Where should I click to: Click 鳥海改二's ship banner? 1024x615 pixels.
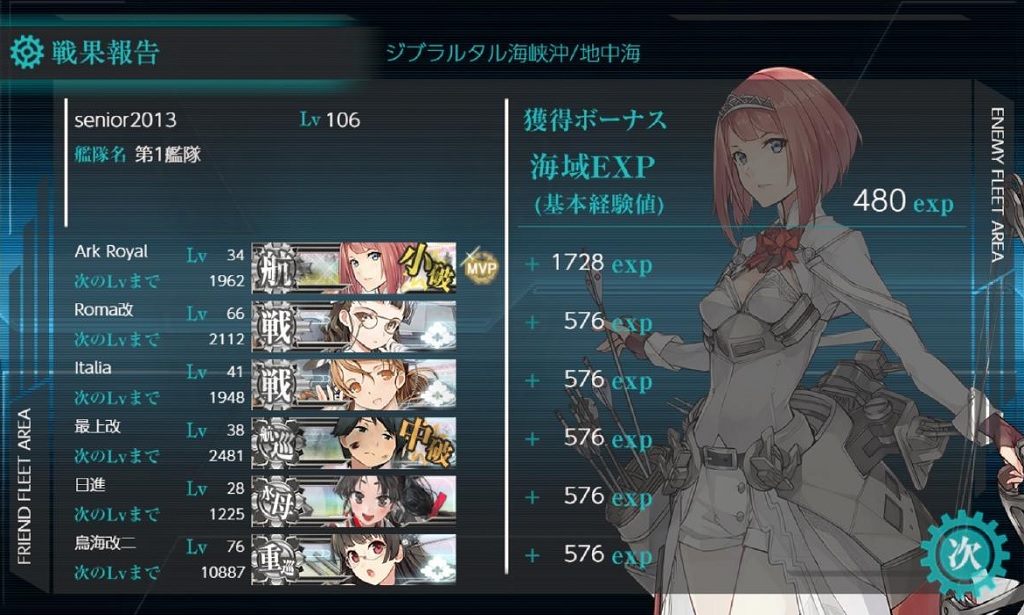tap(354, 559)
